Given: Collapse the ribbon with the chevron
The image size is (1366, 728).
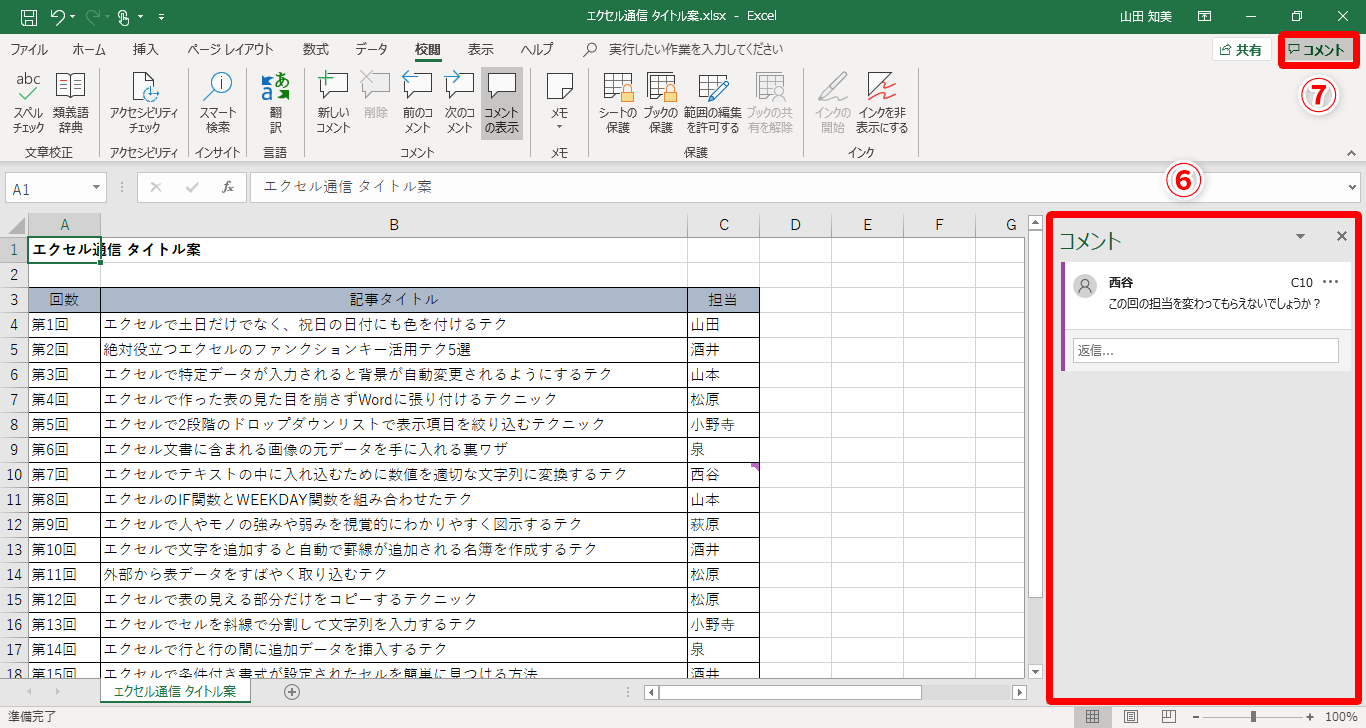Looking at the screenshot, I should [x=1351, y=154].
